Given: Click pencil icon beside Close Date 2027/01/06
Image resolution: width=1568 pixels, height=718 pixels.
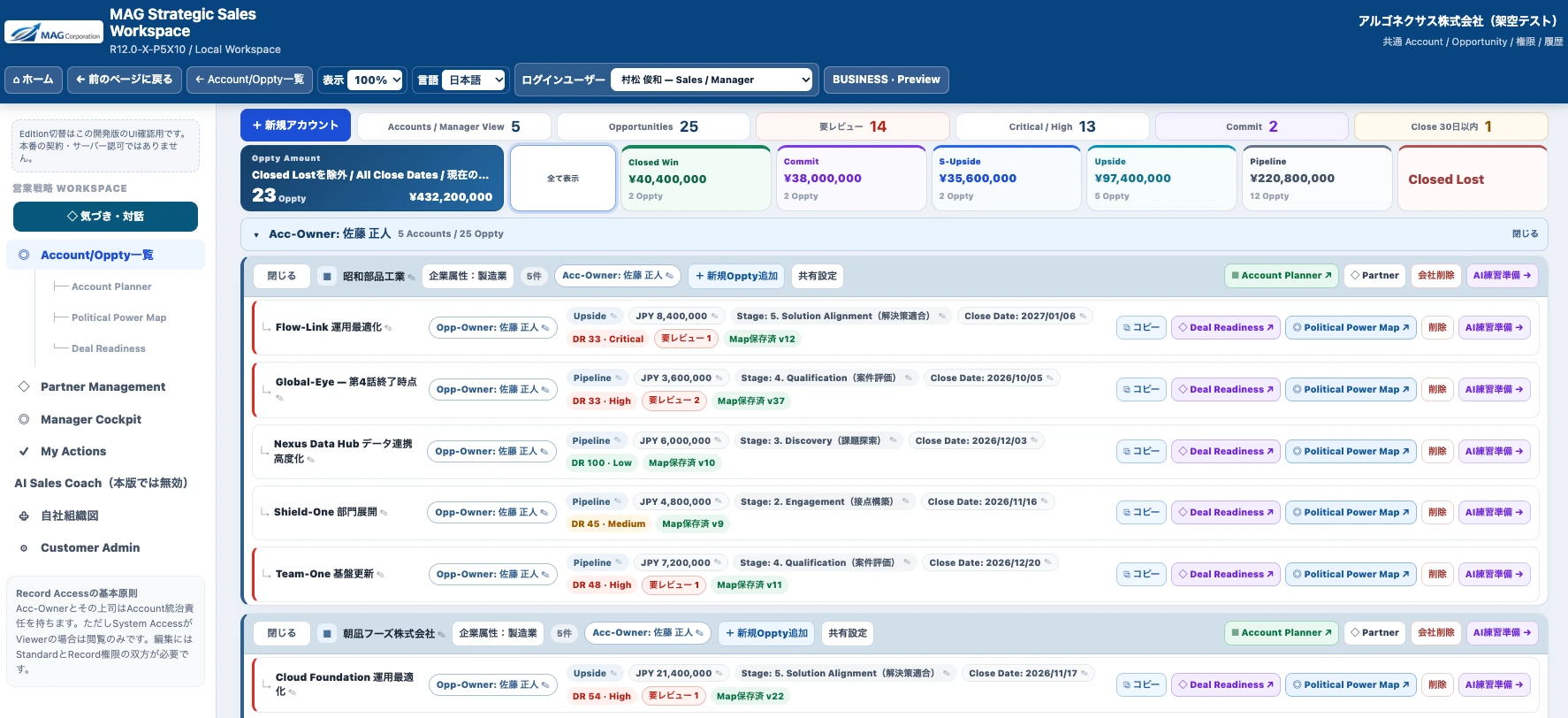Looking at the screenshot, I should pyautogui.click(x=1083, y=317).
